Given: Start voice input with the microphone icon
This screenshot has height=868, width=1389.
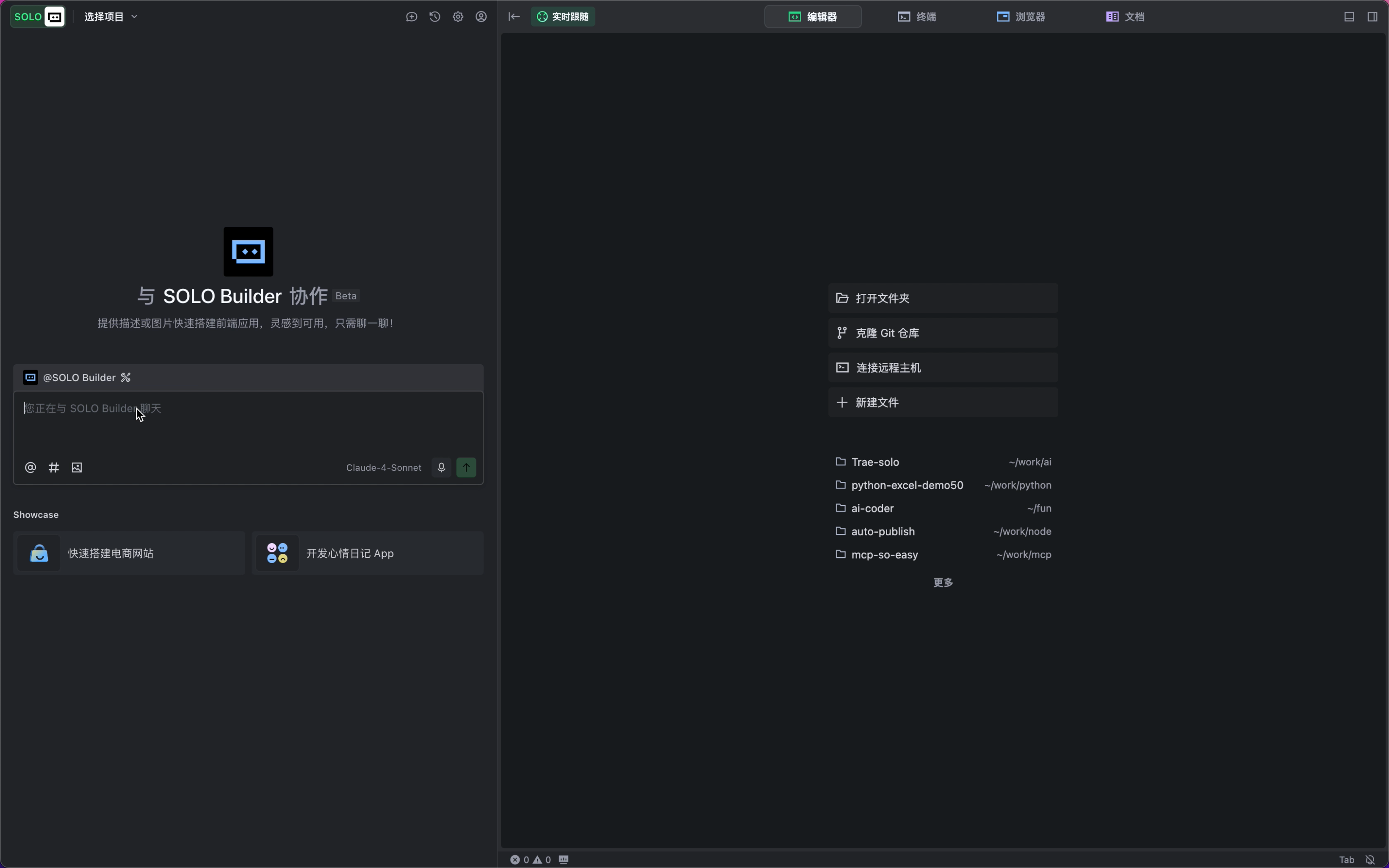Looking at the screenshot, I should [x=441, y=467].
